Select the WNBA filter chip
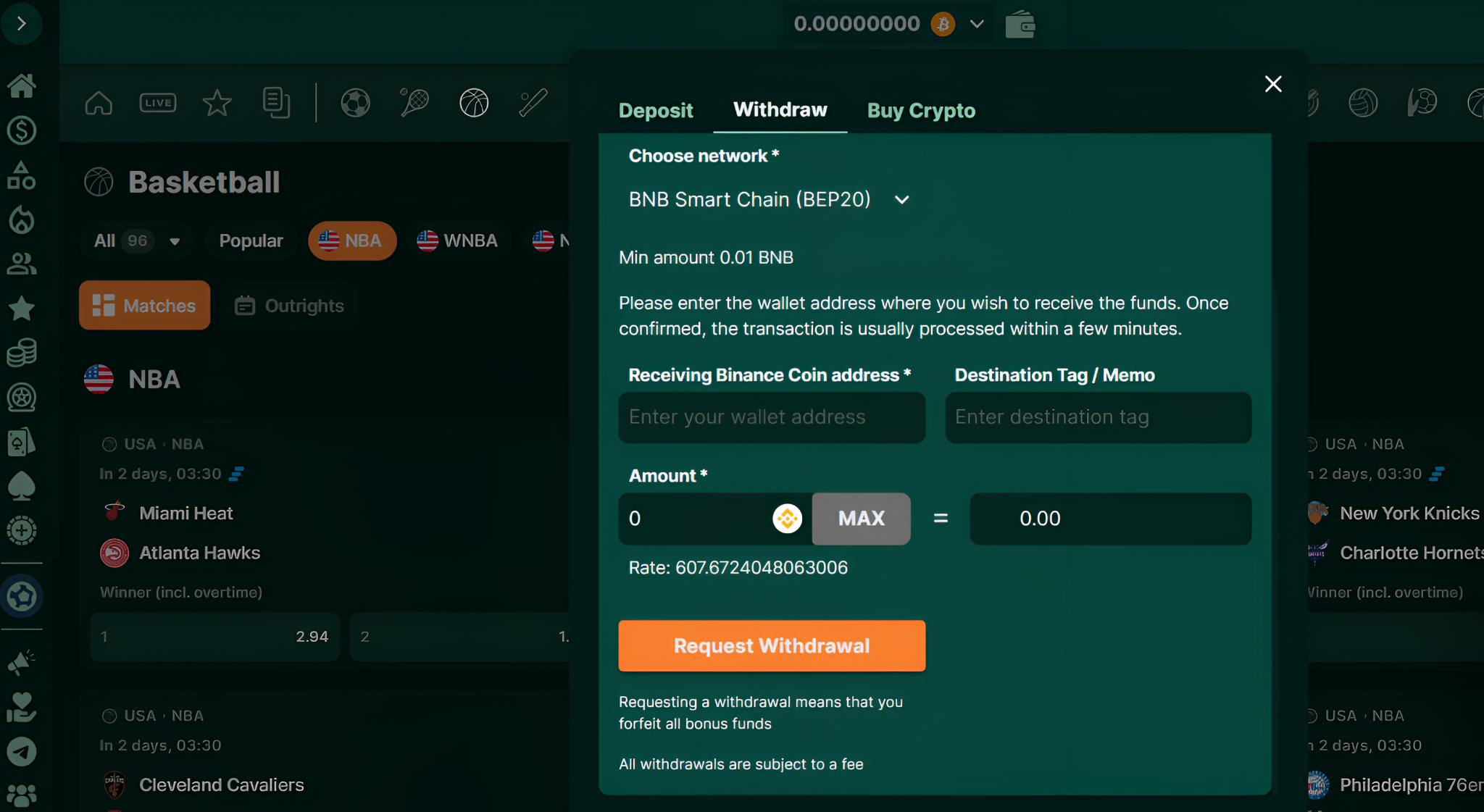The image size is (1484, 812). pos(458,240)
